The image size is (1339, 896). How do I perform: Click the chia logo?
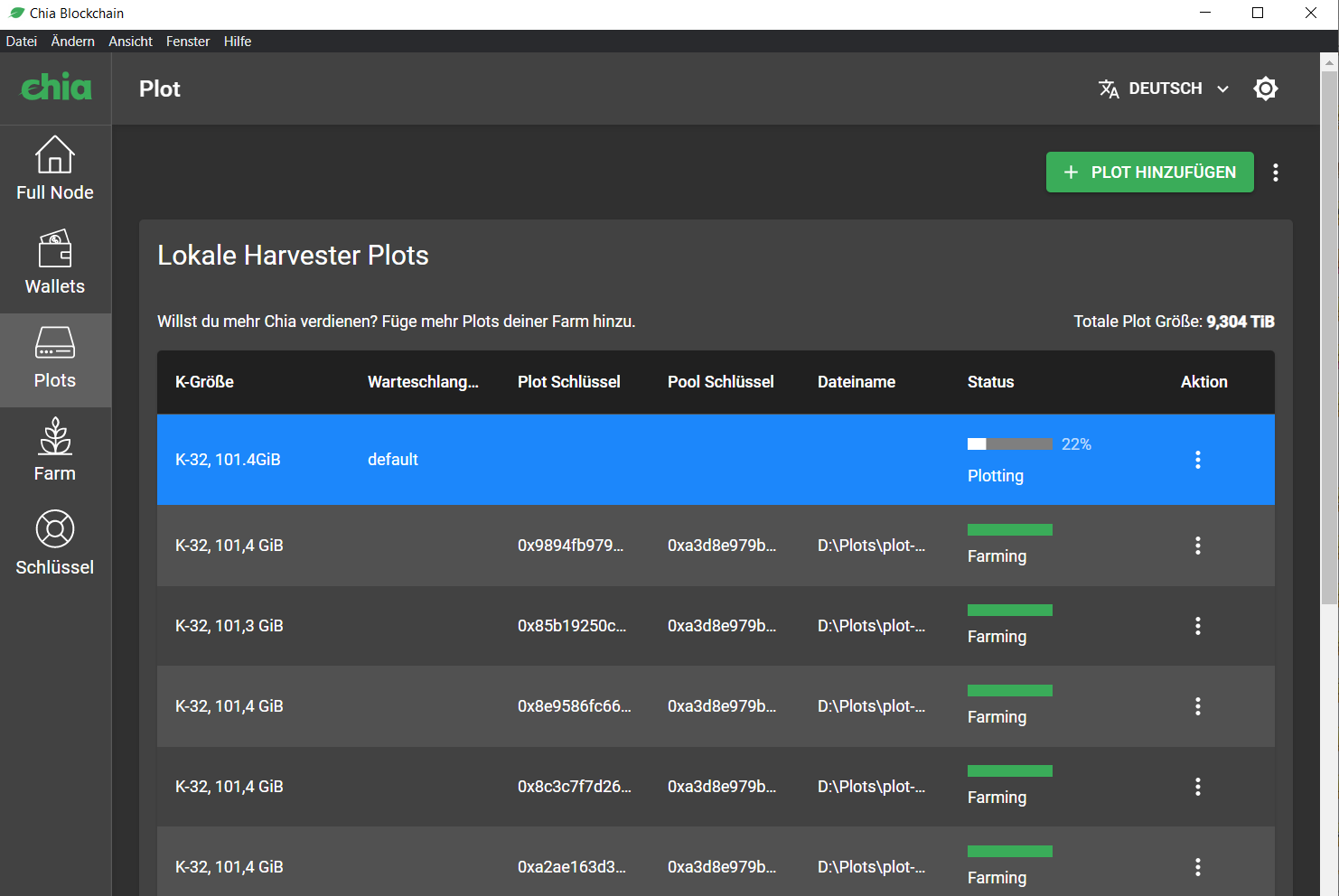56,88
